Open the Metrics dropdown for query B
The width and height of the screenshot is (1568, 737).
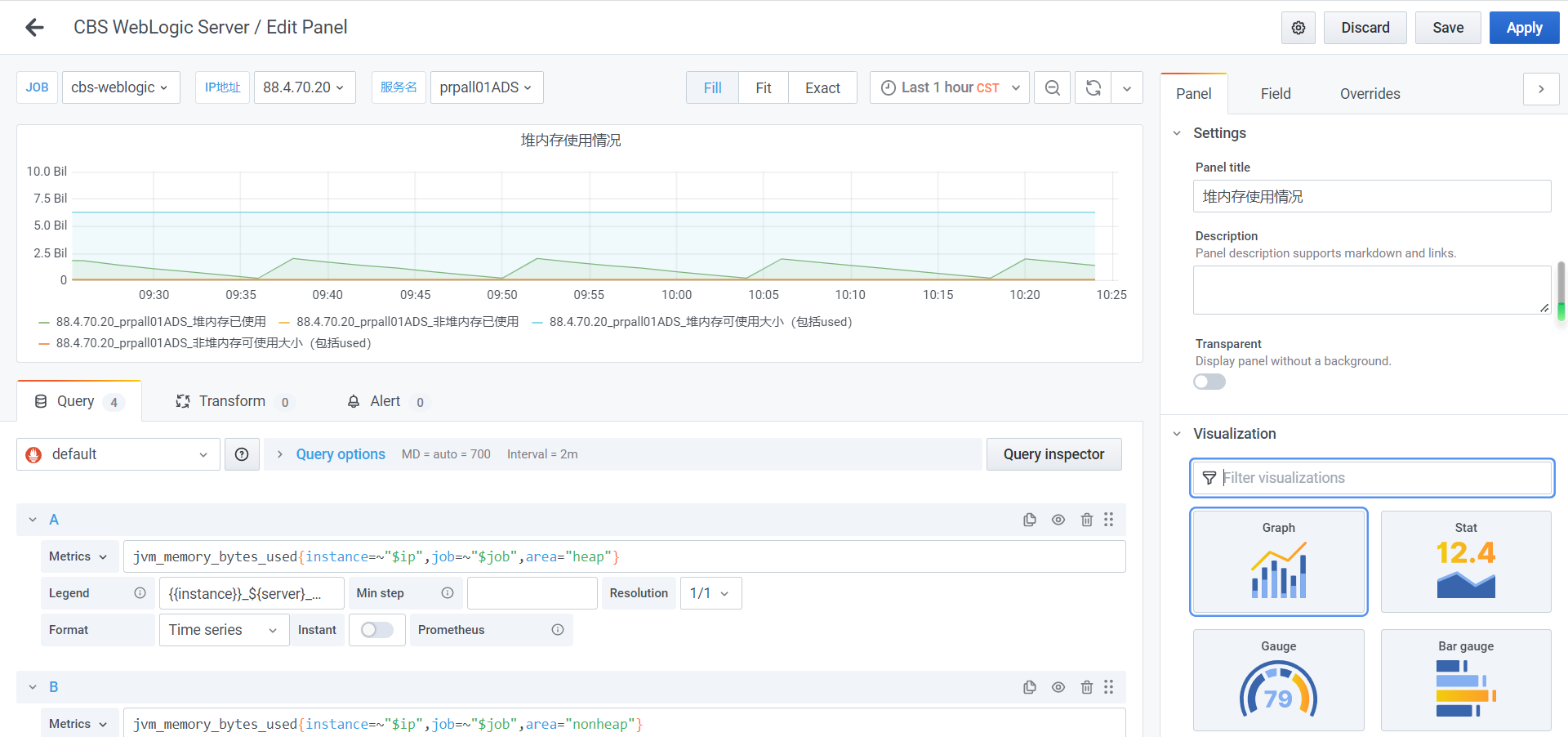pyautogui.click(x=79, y=724)
